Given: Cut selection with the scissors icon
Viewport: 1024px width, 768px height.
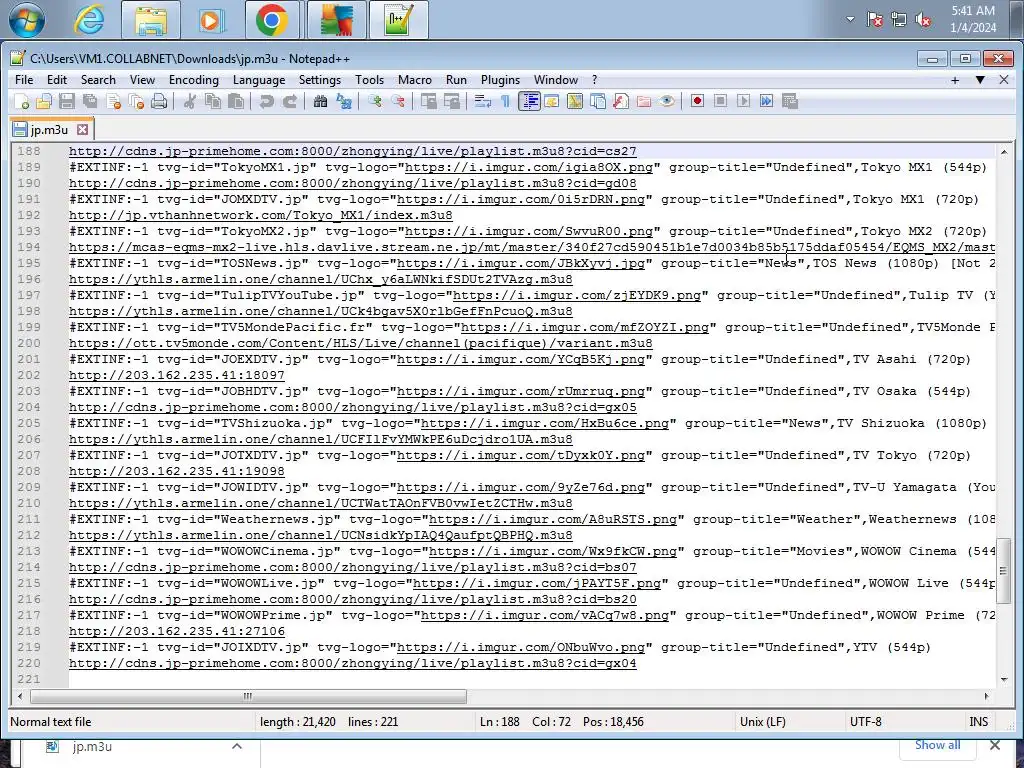Looking at the screenshot, I should (x=190, y=101).
